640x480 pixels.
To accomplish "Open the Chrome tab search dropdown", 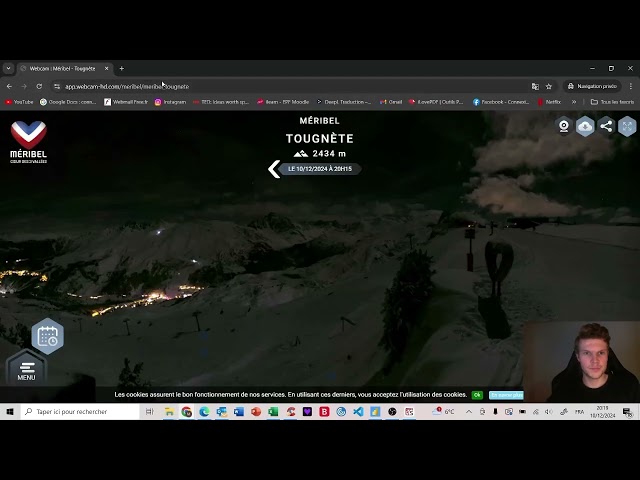I will click(x=8, y=69).
